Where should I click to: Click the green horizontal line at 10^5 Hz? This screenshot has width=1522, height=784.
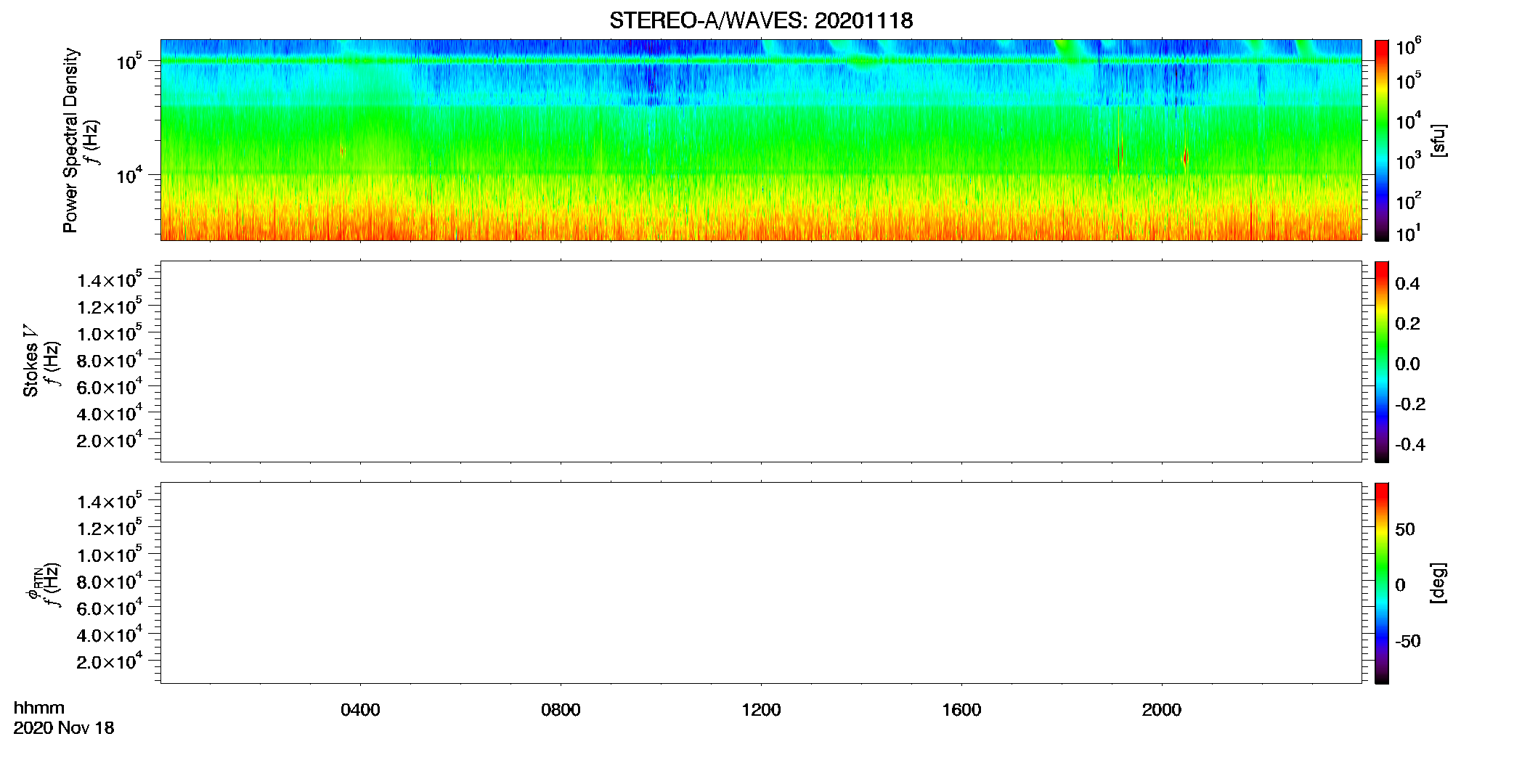coord(761,61)
